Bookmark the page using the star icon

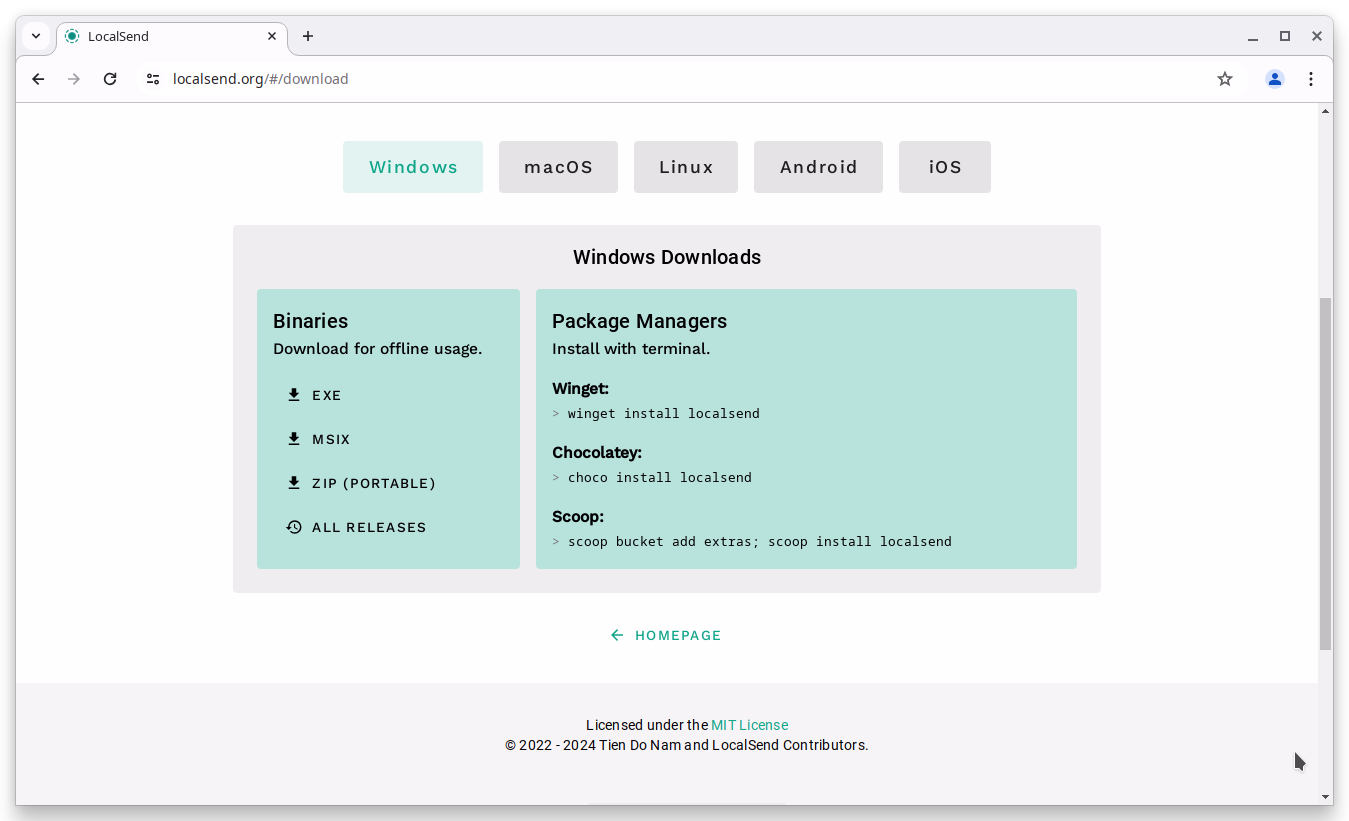(1224, 78)
